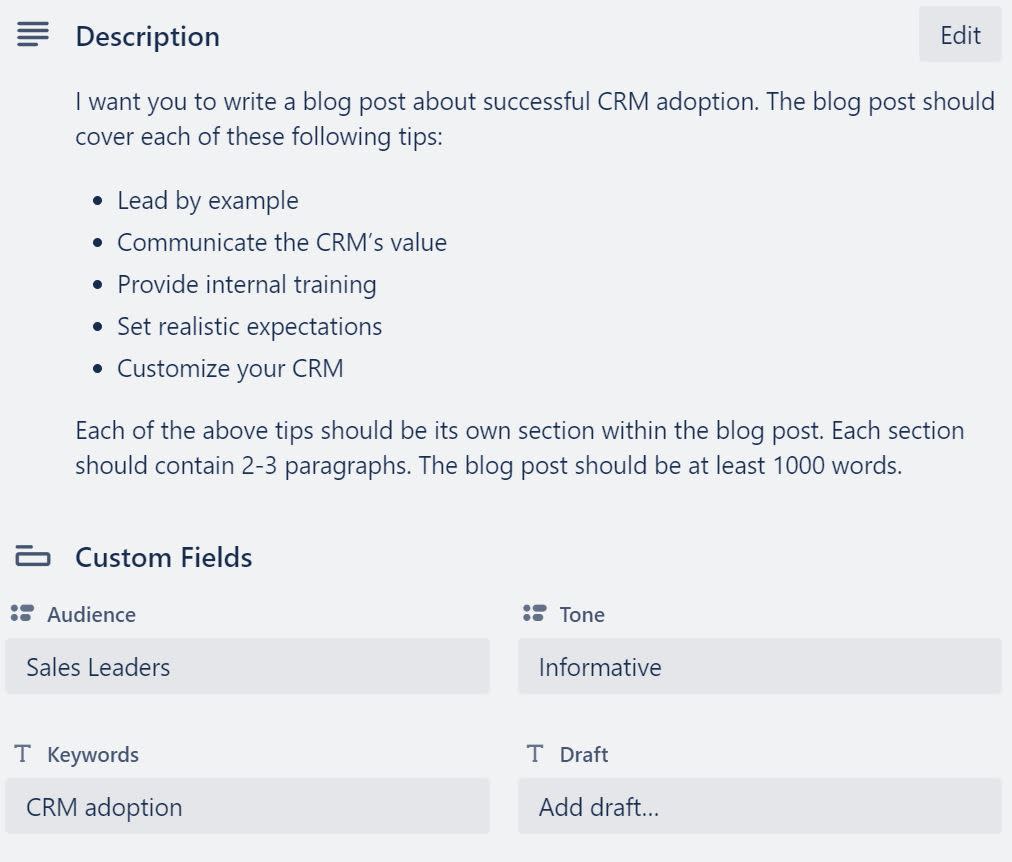Screen dimensions: 1012x862
Task: Click the Custom Fields heading
Action: (x=163, y=557)
